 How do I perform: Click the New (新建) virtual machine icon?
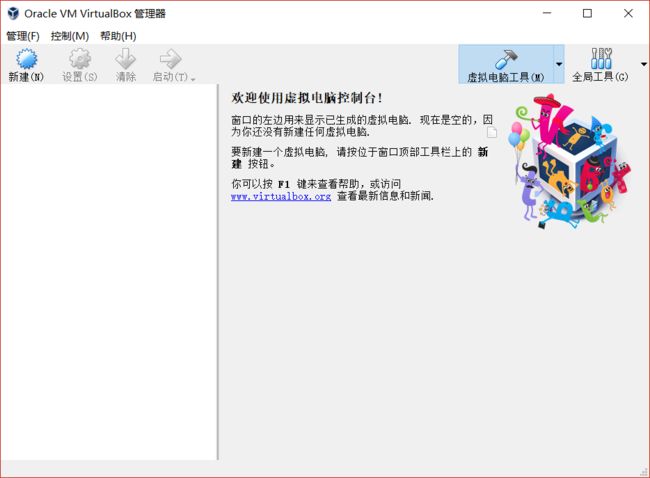point(26,59)
